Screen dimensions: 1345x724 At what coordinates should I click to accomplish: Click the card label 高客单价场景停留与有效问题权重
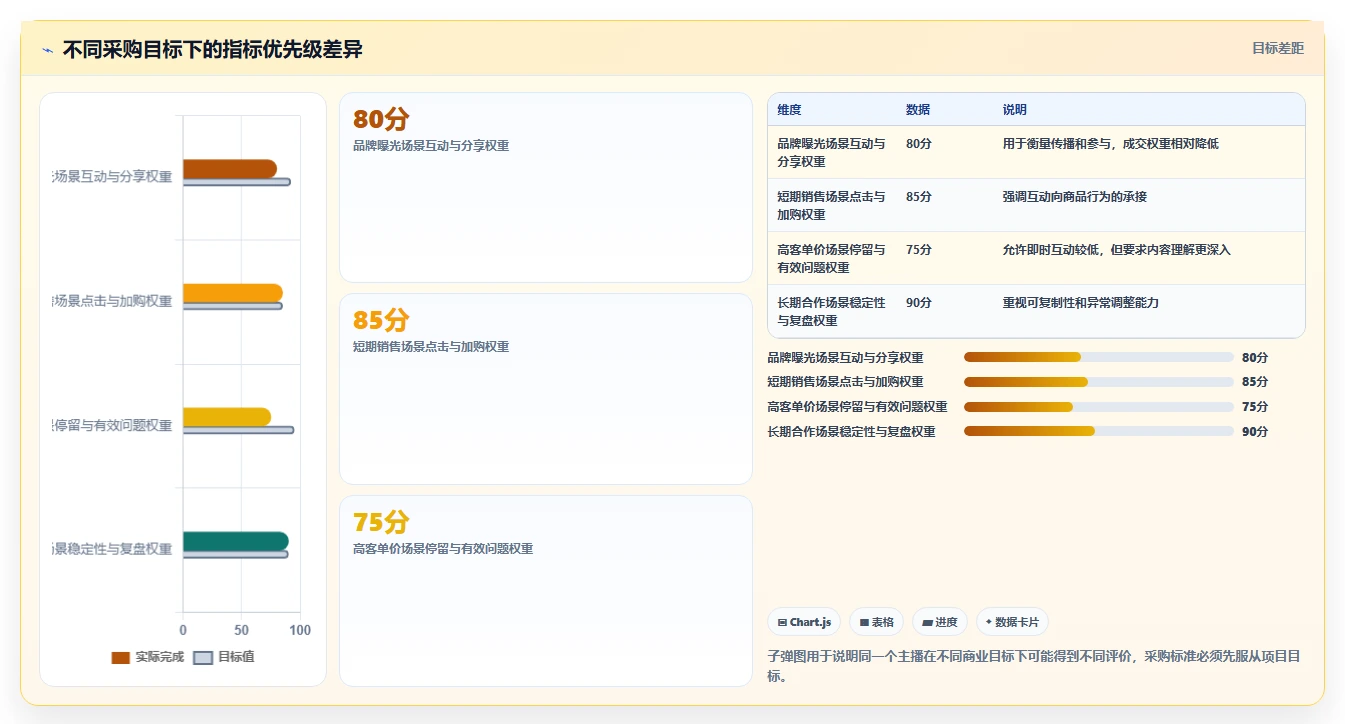pos(443,549)
